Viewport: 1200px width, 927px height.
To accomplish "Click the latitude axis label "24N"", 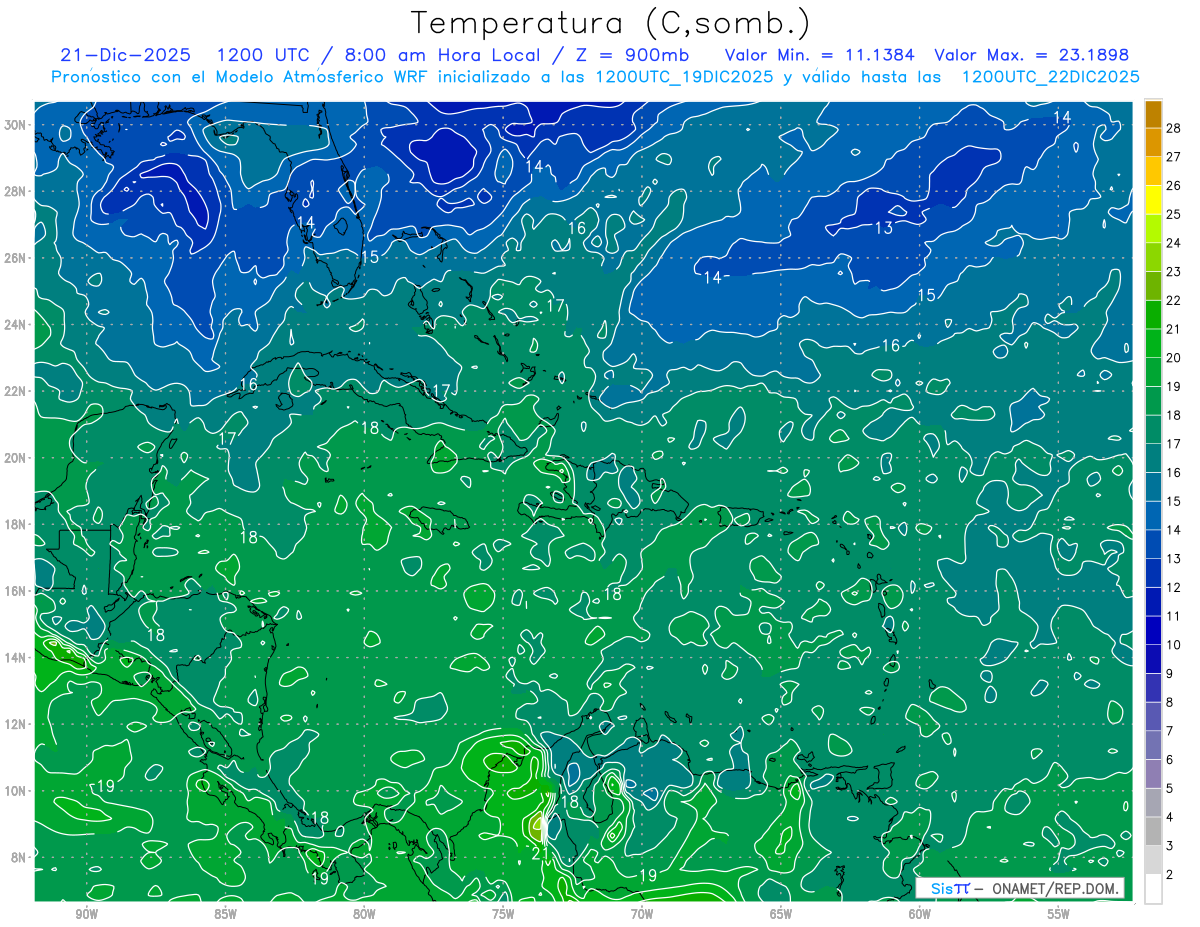I will (16, 324).
